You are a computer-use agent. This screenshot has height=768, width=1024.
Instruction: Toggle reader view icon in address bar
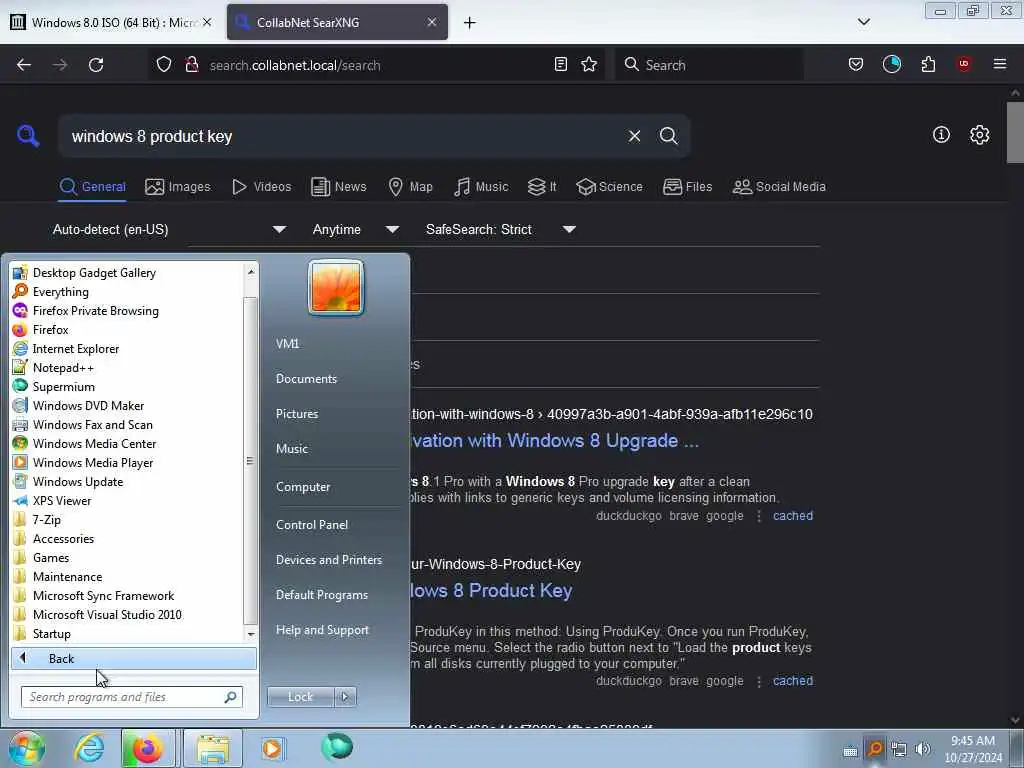coord(560,64)
